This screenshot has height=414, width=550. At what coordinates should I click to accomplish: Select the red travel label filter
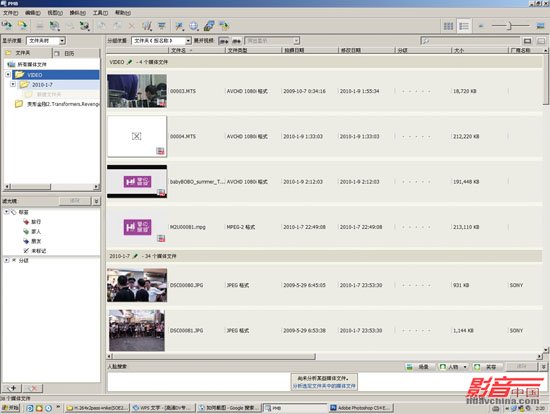pyautogui.click(x=32, y=222)
